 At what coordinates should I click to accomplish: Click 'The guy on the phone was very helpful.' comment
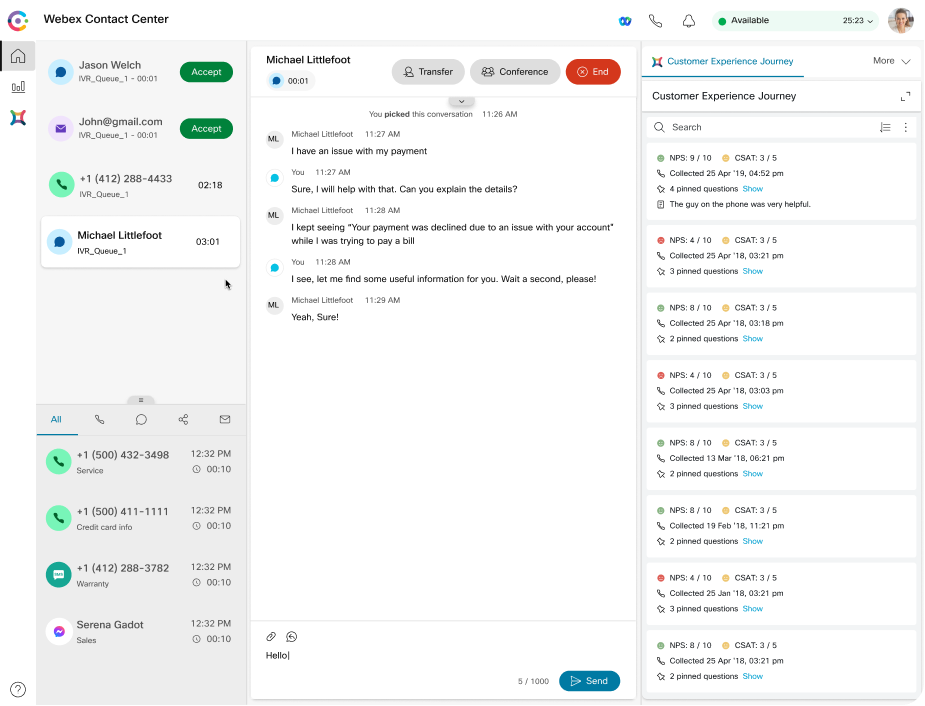740,204
